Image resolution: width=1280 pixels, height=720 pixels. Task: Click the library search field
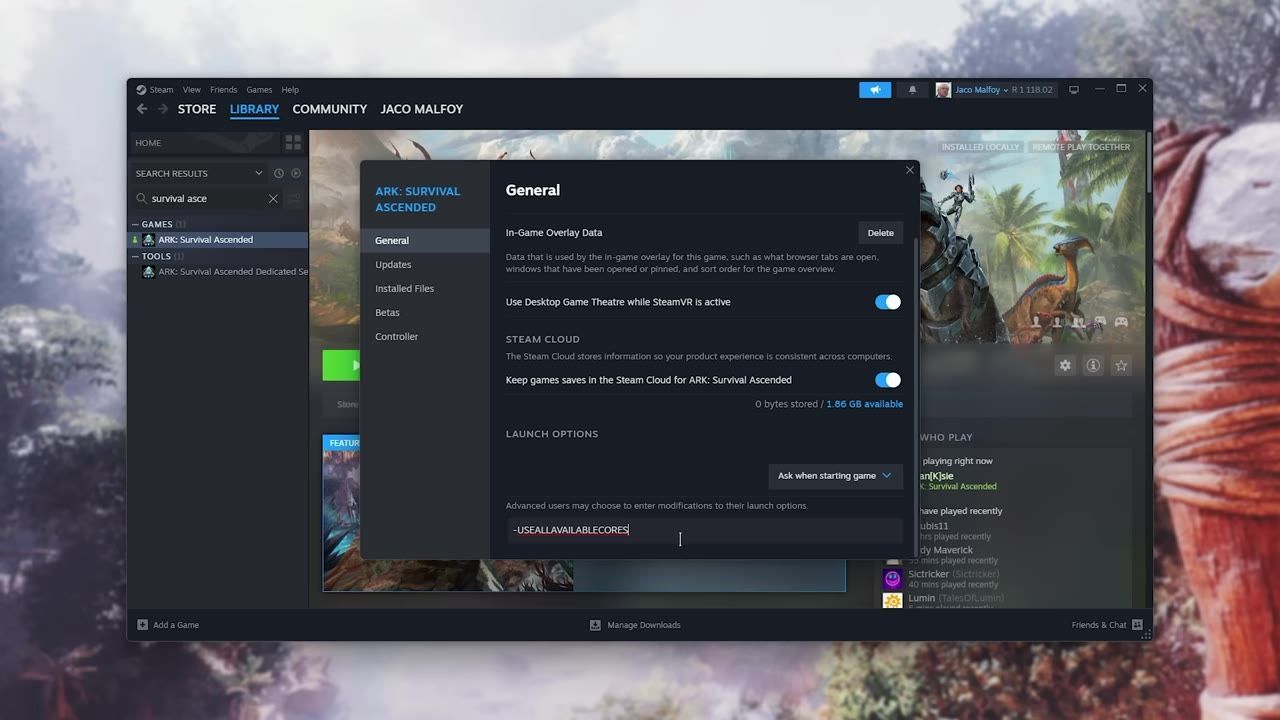coord(208,199)
